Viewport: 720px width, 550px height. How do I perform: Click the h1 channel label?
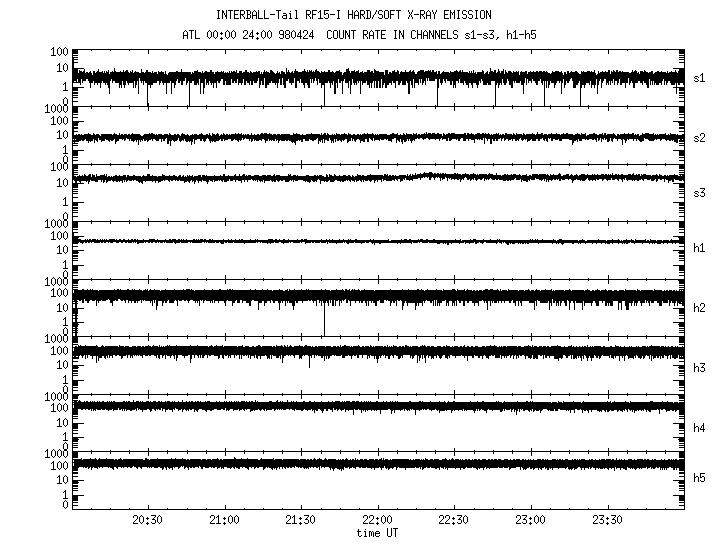click(x=699, y=249)
